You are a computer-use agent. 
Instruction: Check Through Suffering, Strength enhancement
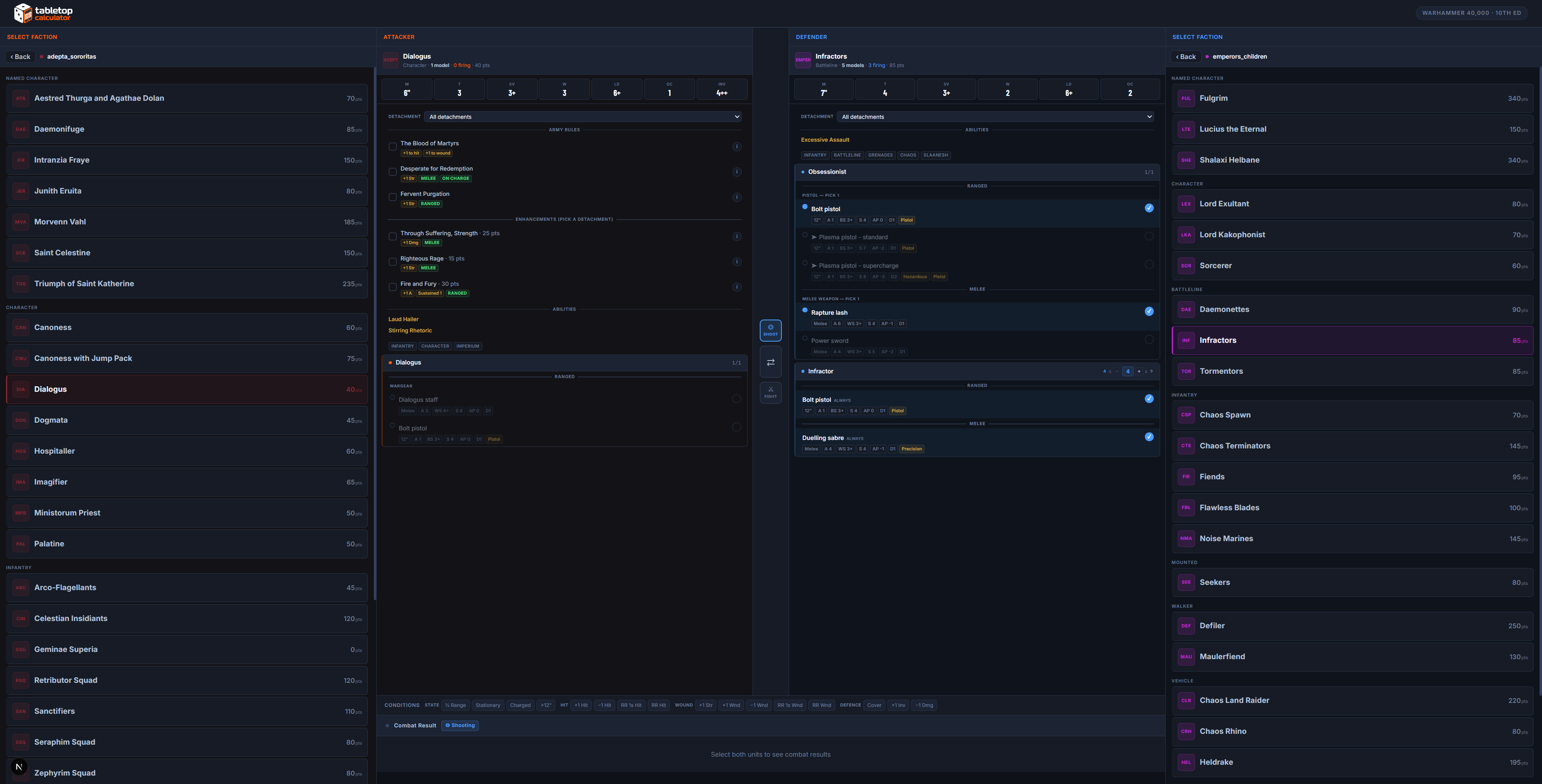click(393, 236)
